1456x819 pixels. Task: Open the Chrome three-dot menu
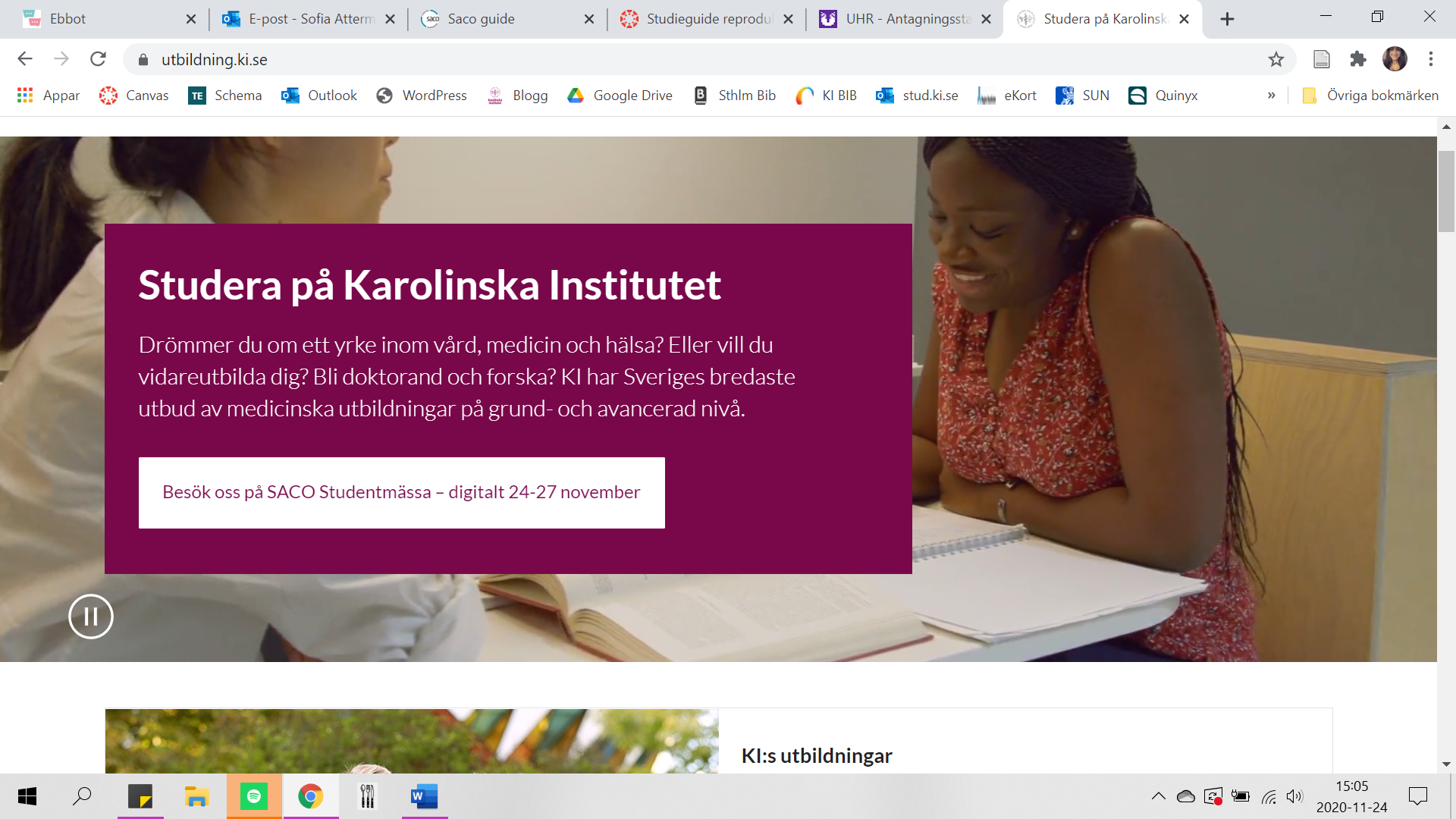pyautogui.click(x=1431, y=59)
